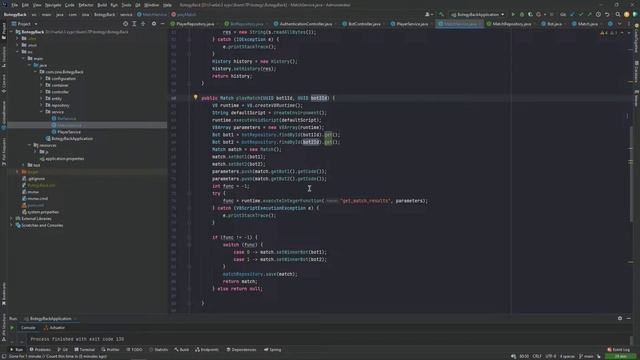Switch to BotController.java tab
Viewport: 640px width, 360px height.
point(361,24)
